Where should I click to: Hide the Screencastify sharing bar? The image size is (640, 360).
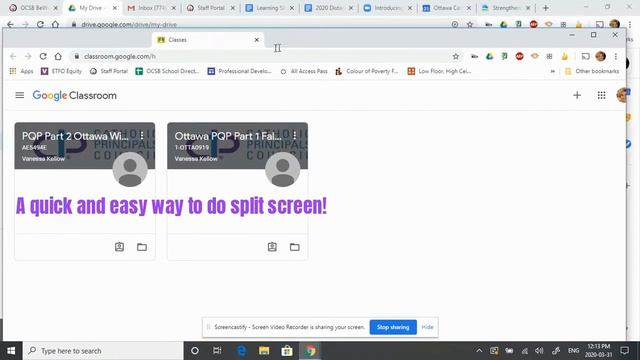point(427,327)
